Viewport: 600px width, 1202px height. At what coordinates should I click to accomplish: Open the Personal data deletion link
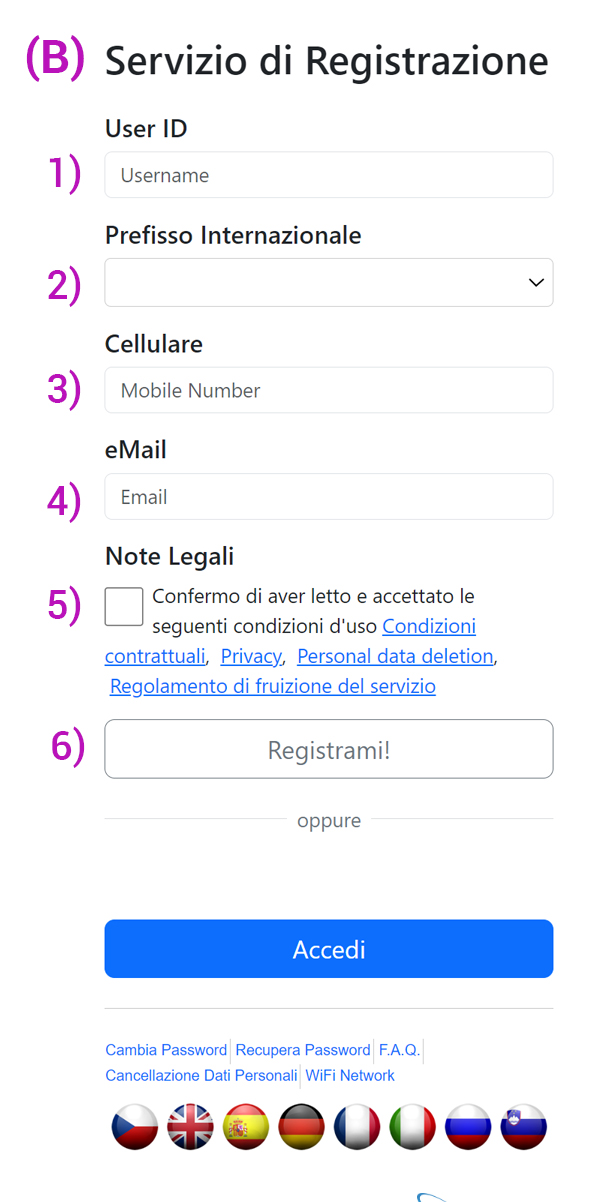[x=395, y=656]
